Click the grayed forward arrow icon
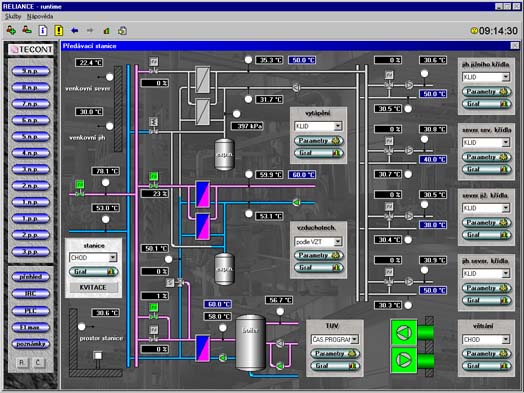Screen dimensions: 524x393 pos(90,31)
